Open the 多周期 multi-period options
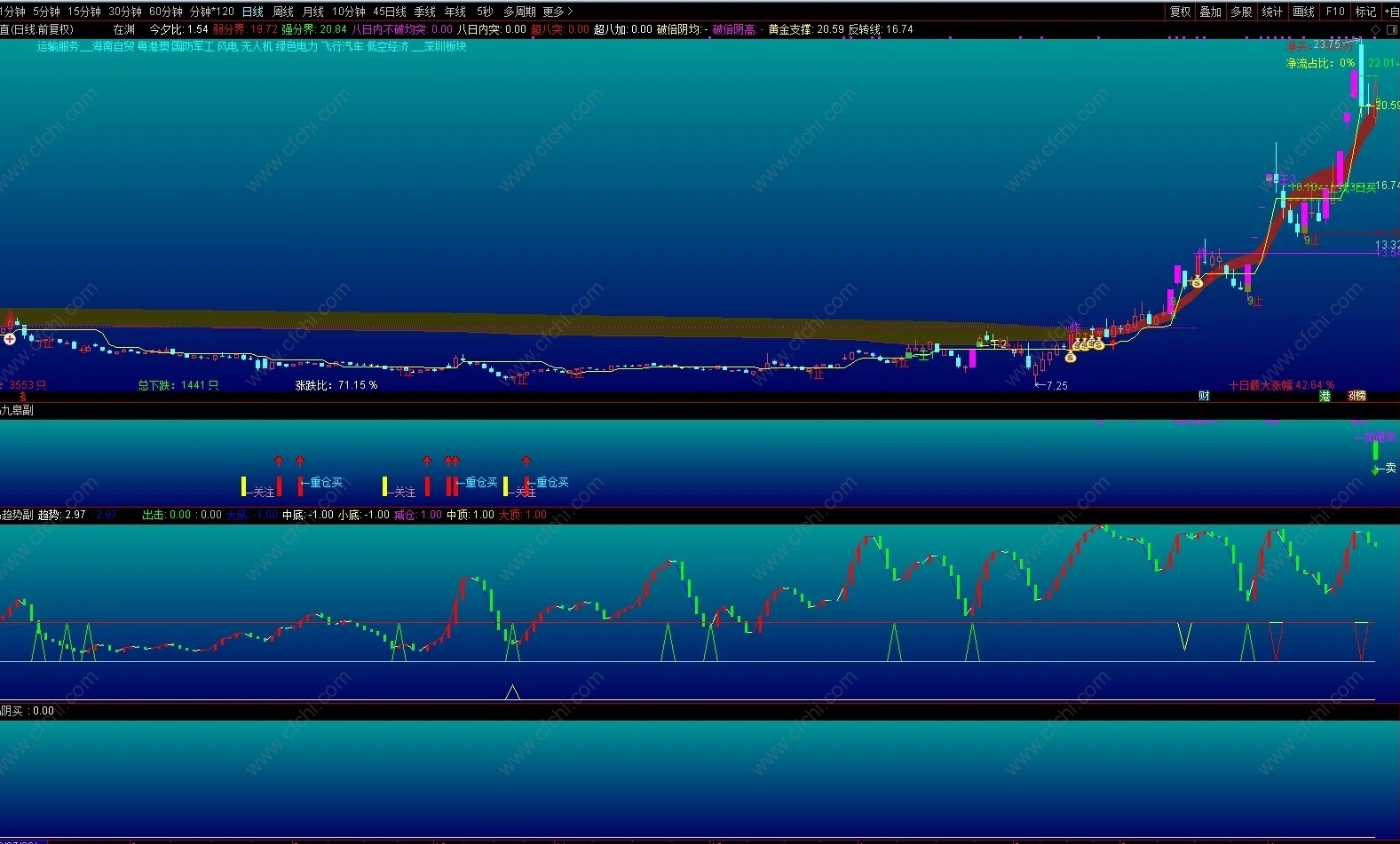The width and height of the screenshot is (1400, 844). coord(519,12)
